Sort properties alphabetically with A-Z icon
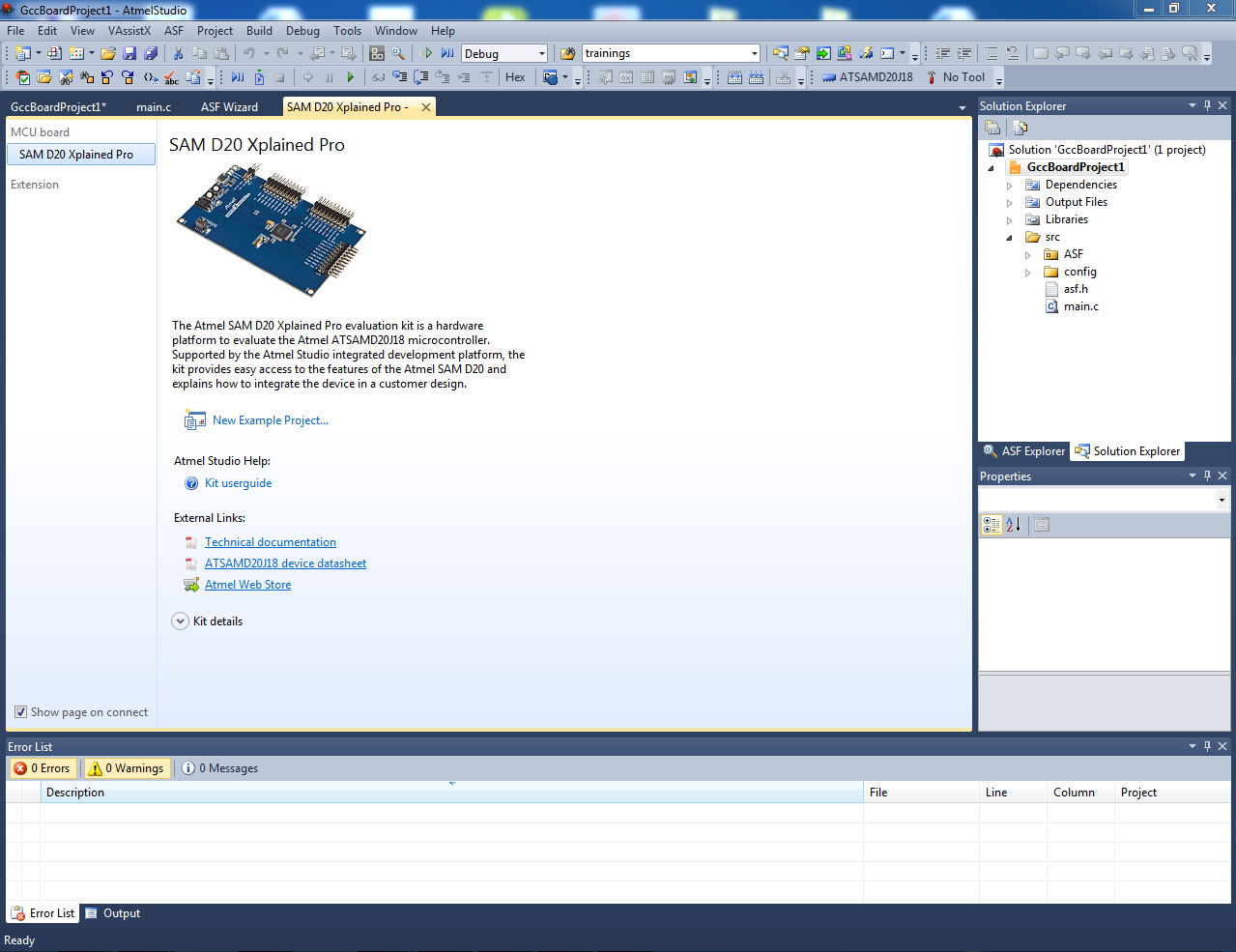1236x952 pixels. click(1013, 525)
